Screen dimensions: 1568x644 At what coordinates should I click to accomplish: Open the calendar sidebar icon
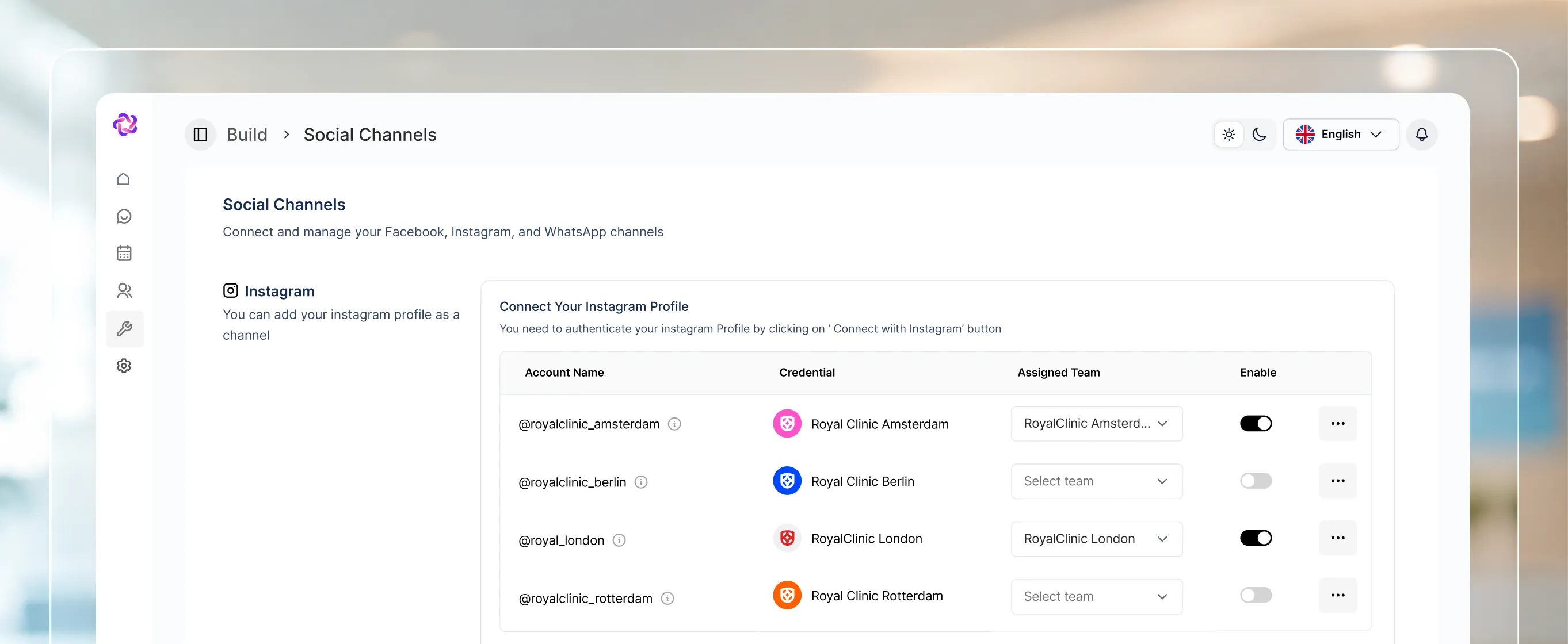(x=124, y=253)
